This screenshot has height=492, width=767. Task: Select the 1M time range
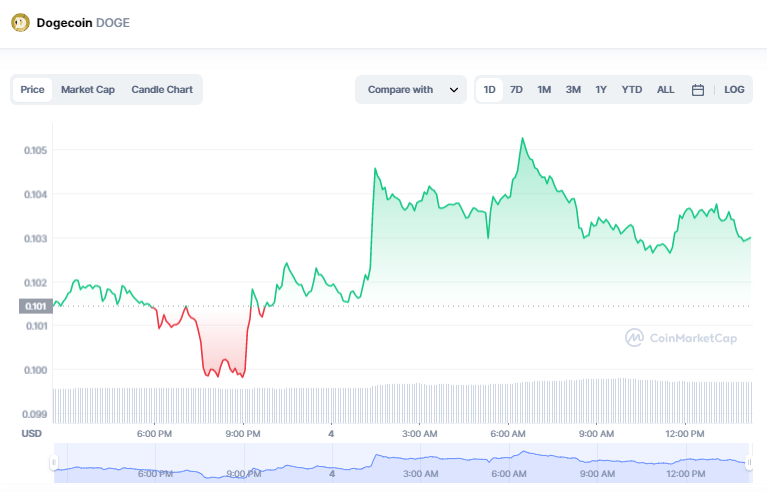pos(544,89)
